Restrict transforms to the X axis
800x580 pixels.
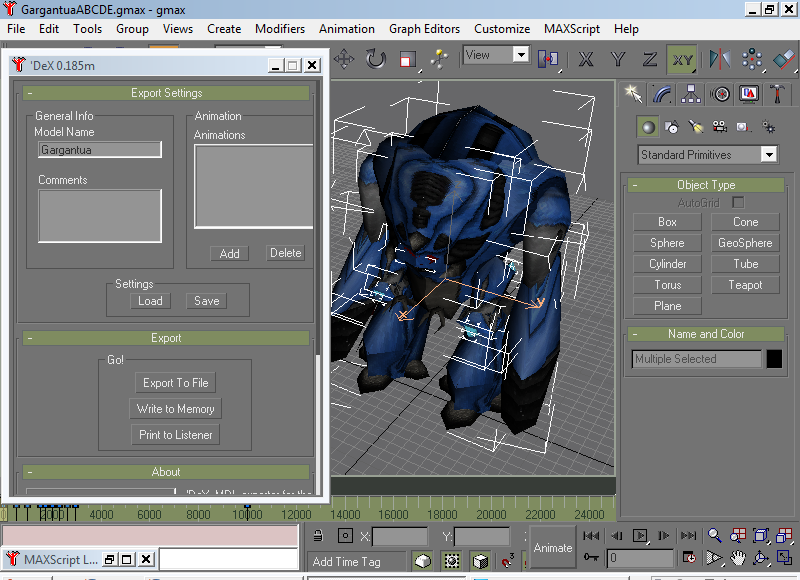click(586, 60)
